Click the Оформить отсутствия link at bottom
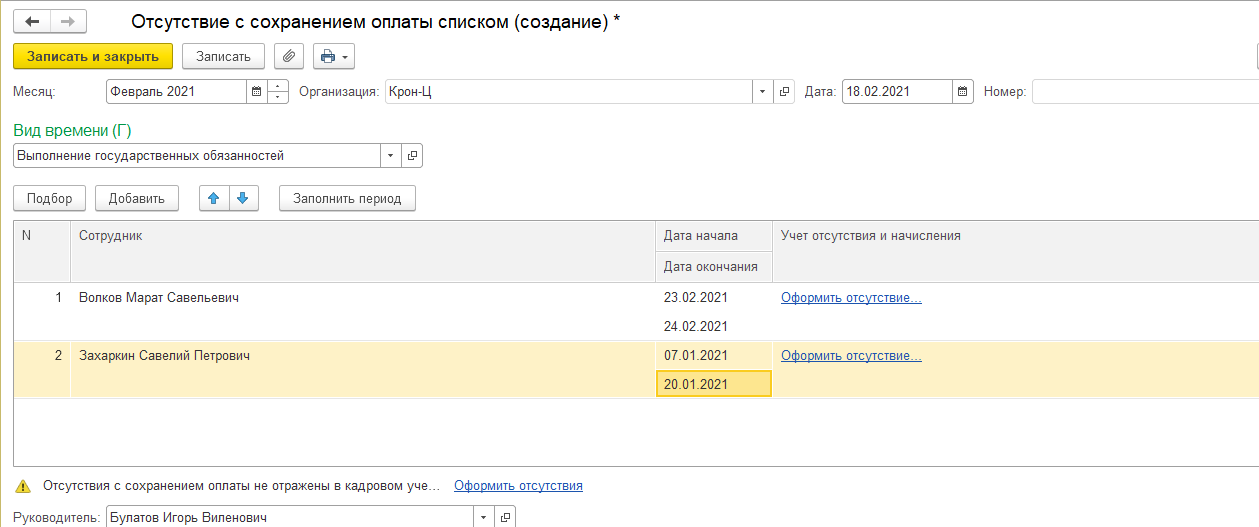 [x=518, y=486]
